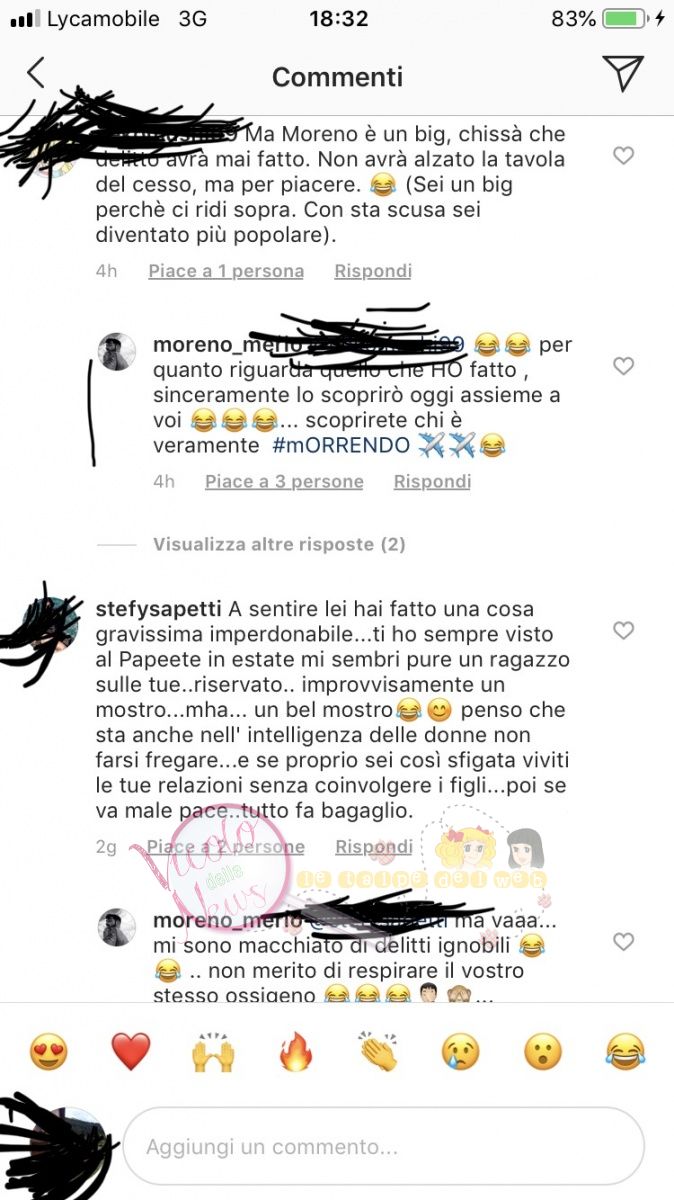Like stefysapetti's comment with the heart
The width and height of the screenshot is (674, 1200).
pos(623,630)
